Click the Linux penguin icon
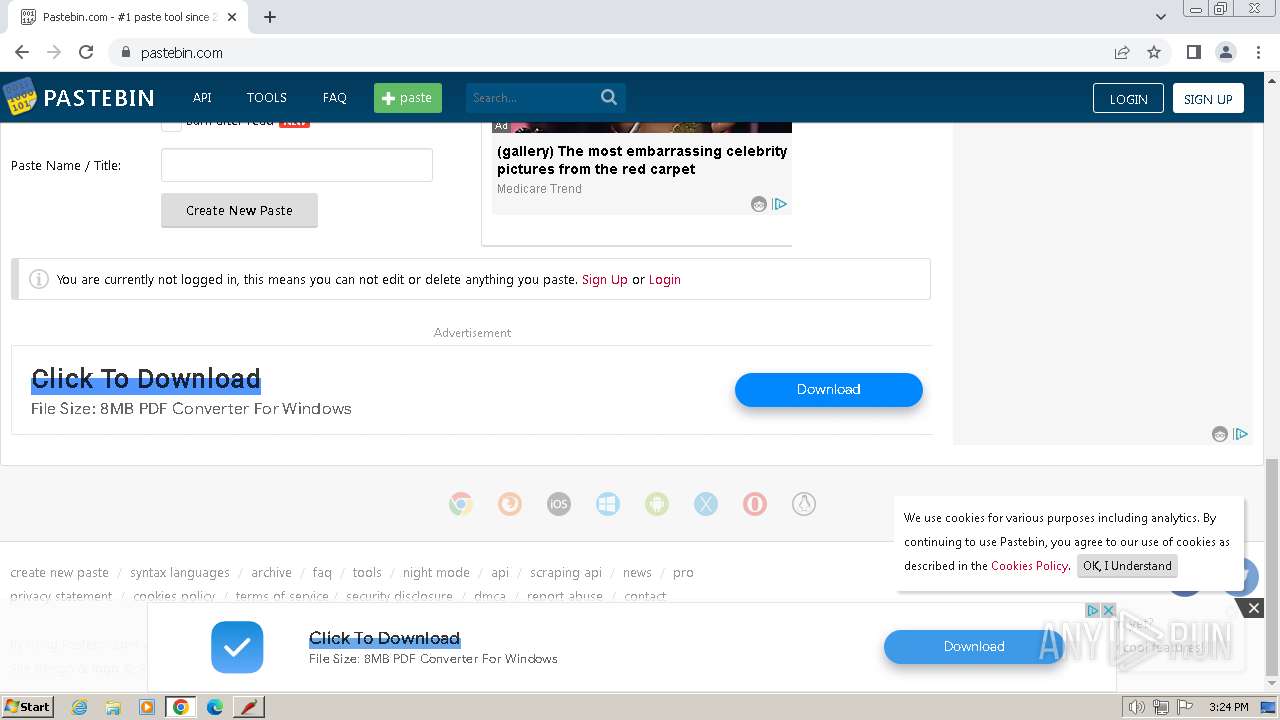1280x720 pixels. tap(804, 504)
